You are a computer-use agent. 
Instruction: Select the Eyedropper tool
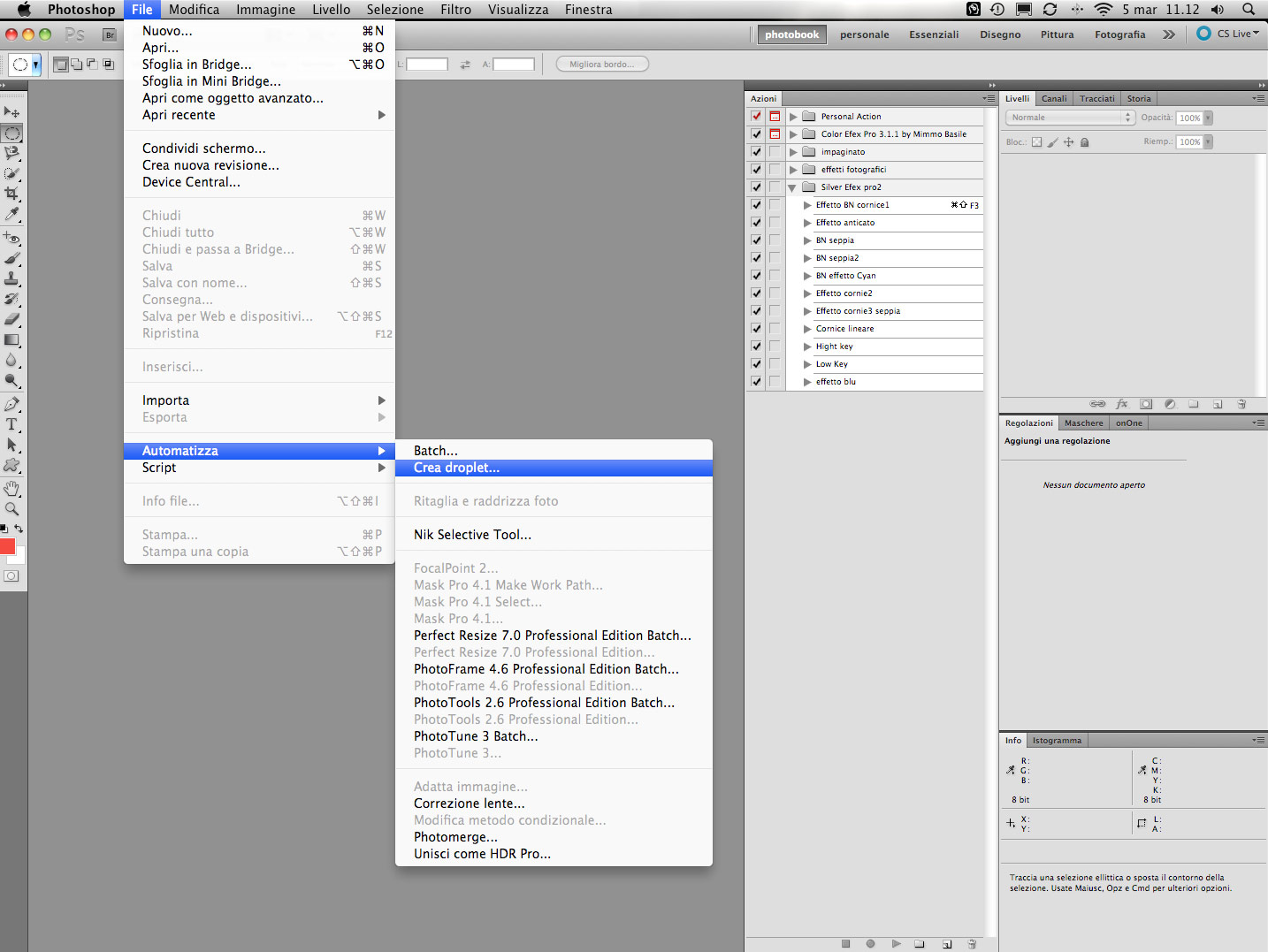coord(11,214)
